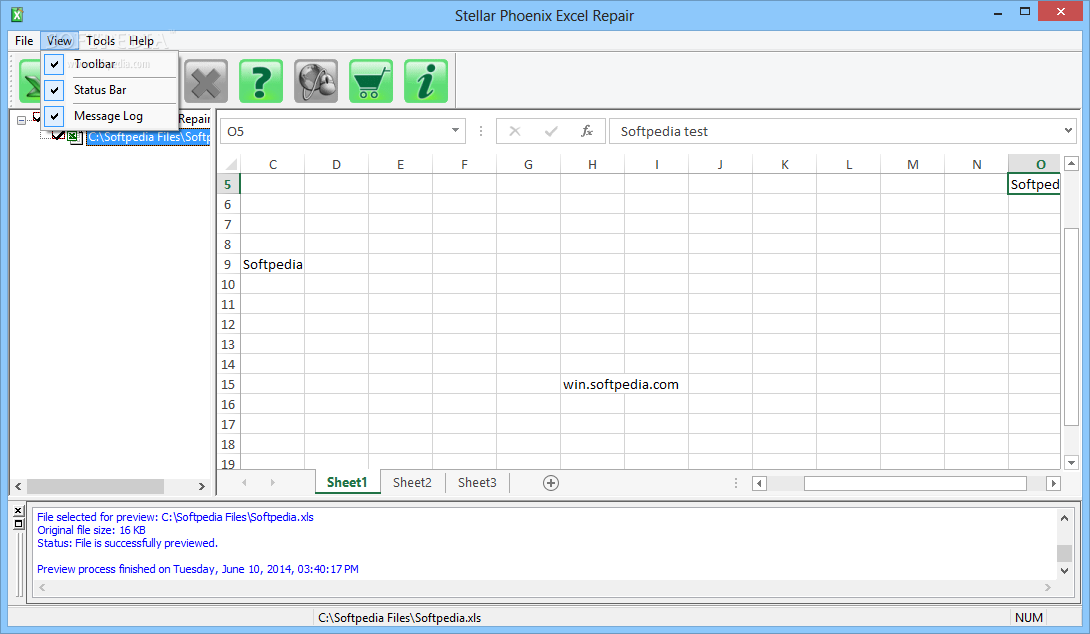Click cell C9 containing Softpedia

pyautogui.click(x=272, y=264)
